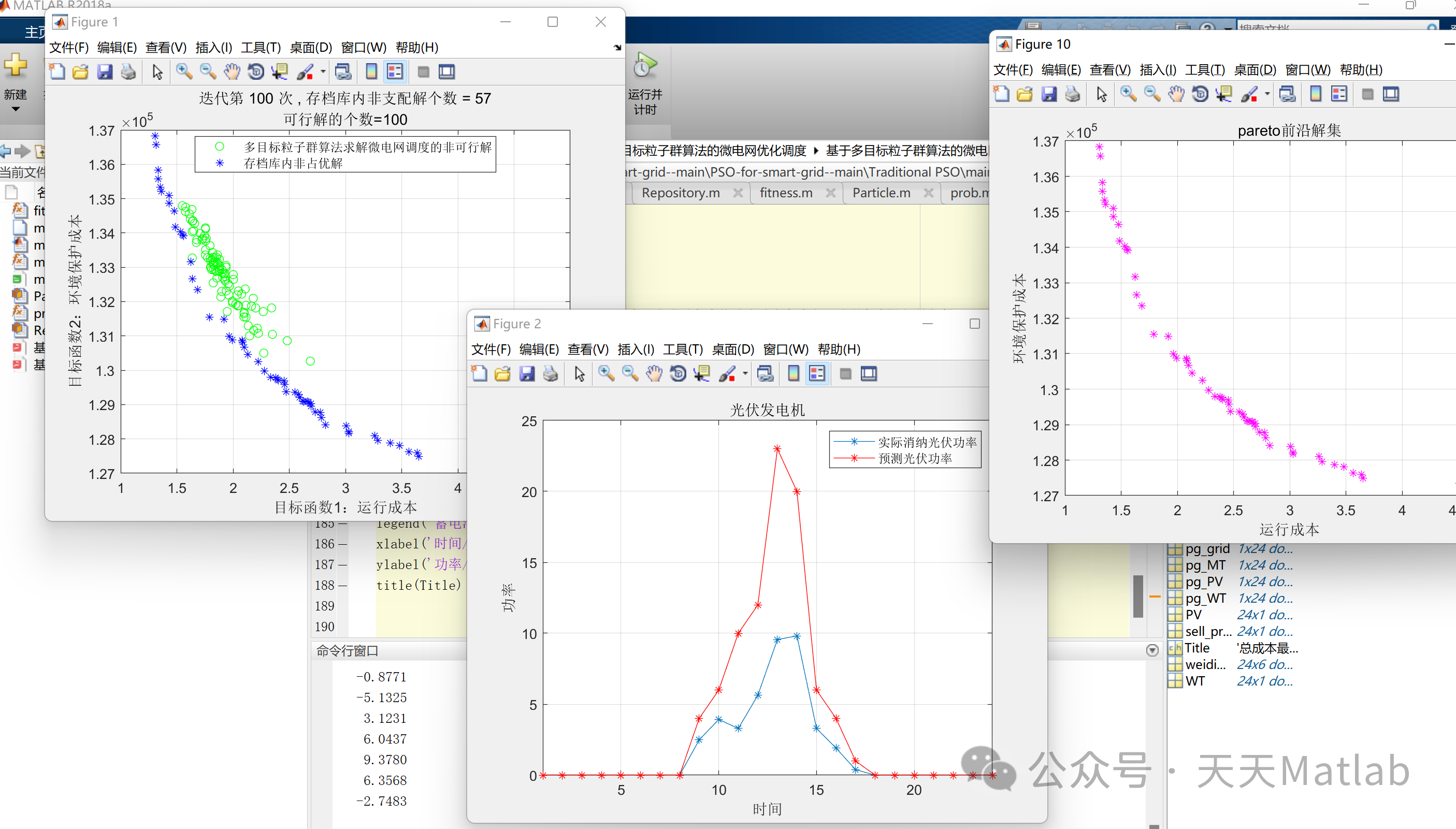Click Link Plot icon in Figure 1 toolbar
The width and height of the screenshot is (1456, 829).
coord(343,72)
